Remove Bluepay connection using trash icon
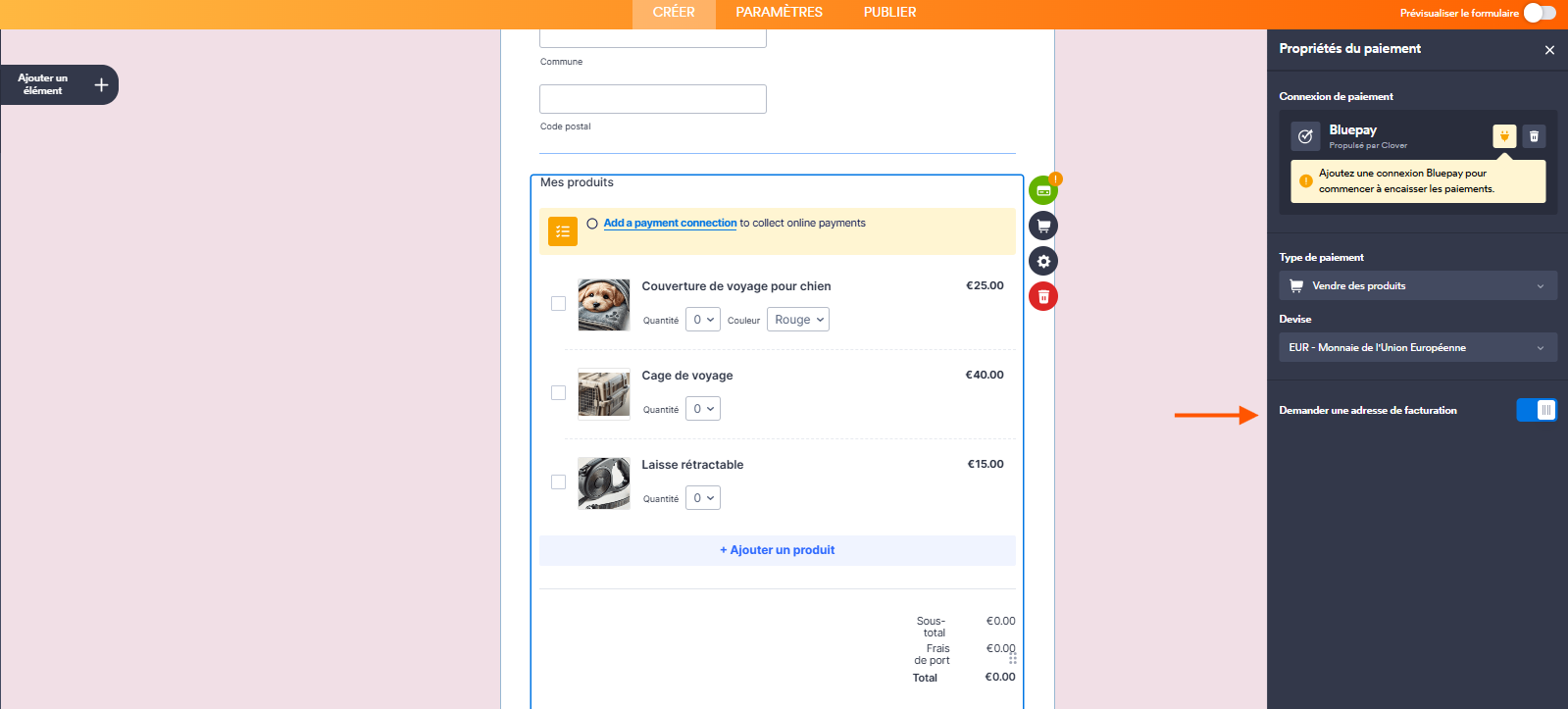 tap(1534, 136)
